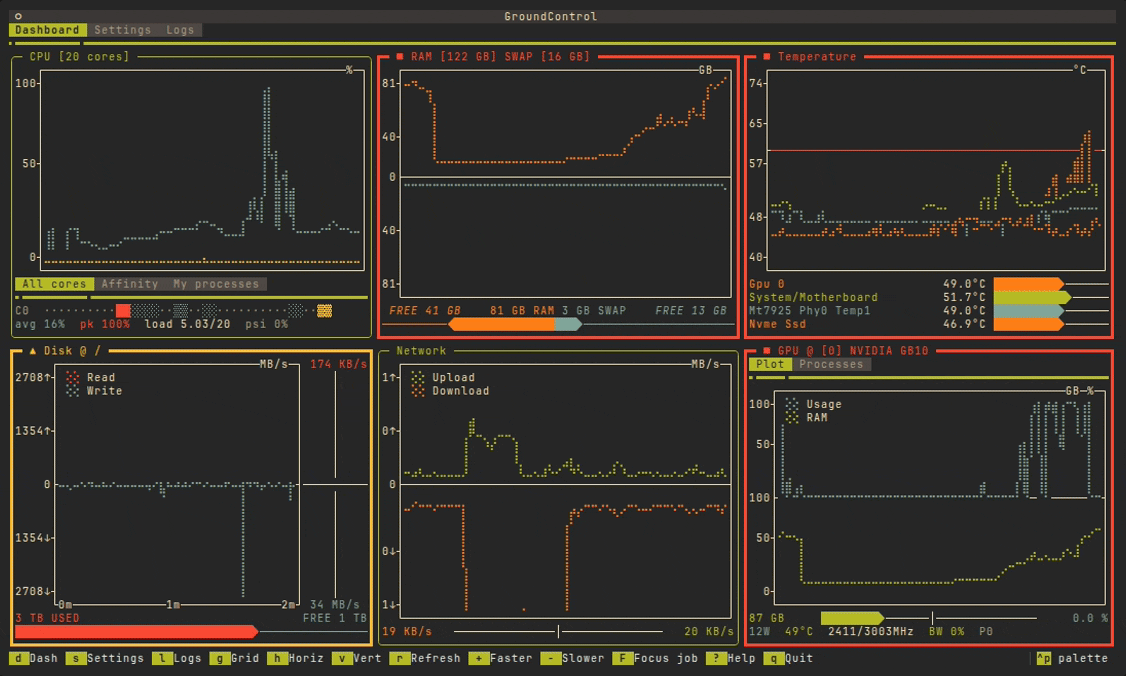The height and width of the screenshot is (676, 1126).
Task: Switch to Grid layout via footer
Action: 235,658
